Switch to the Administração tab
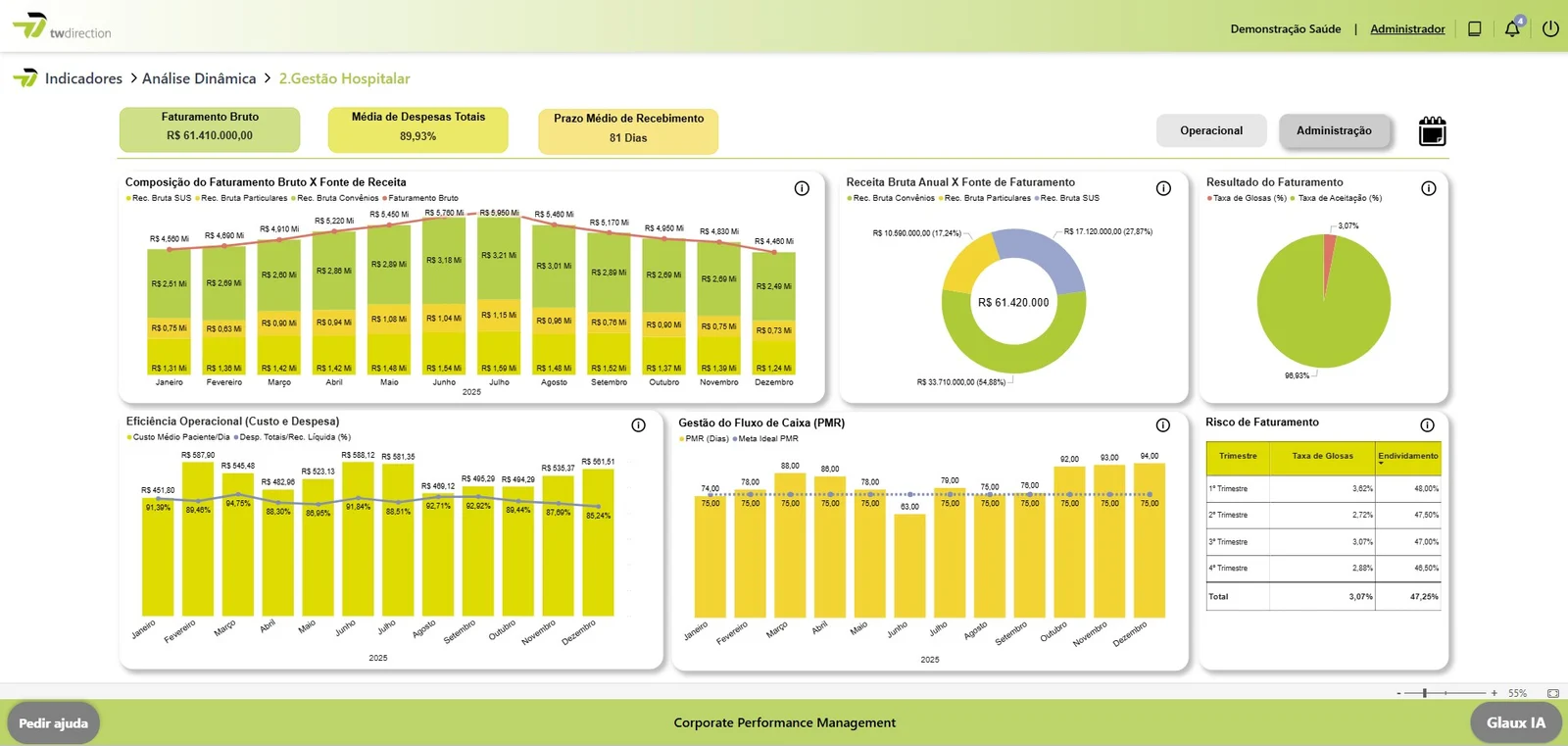The image size is (1568, 746). click(x=1334, y=130)
